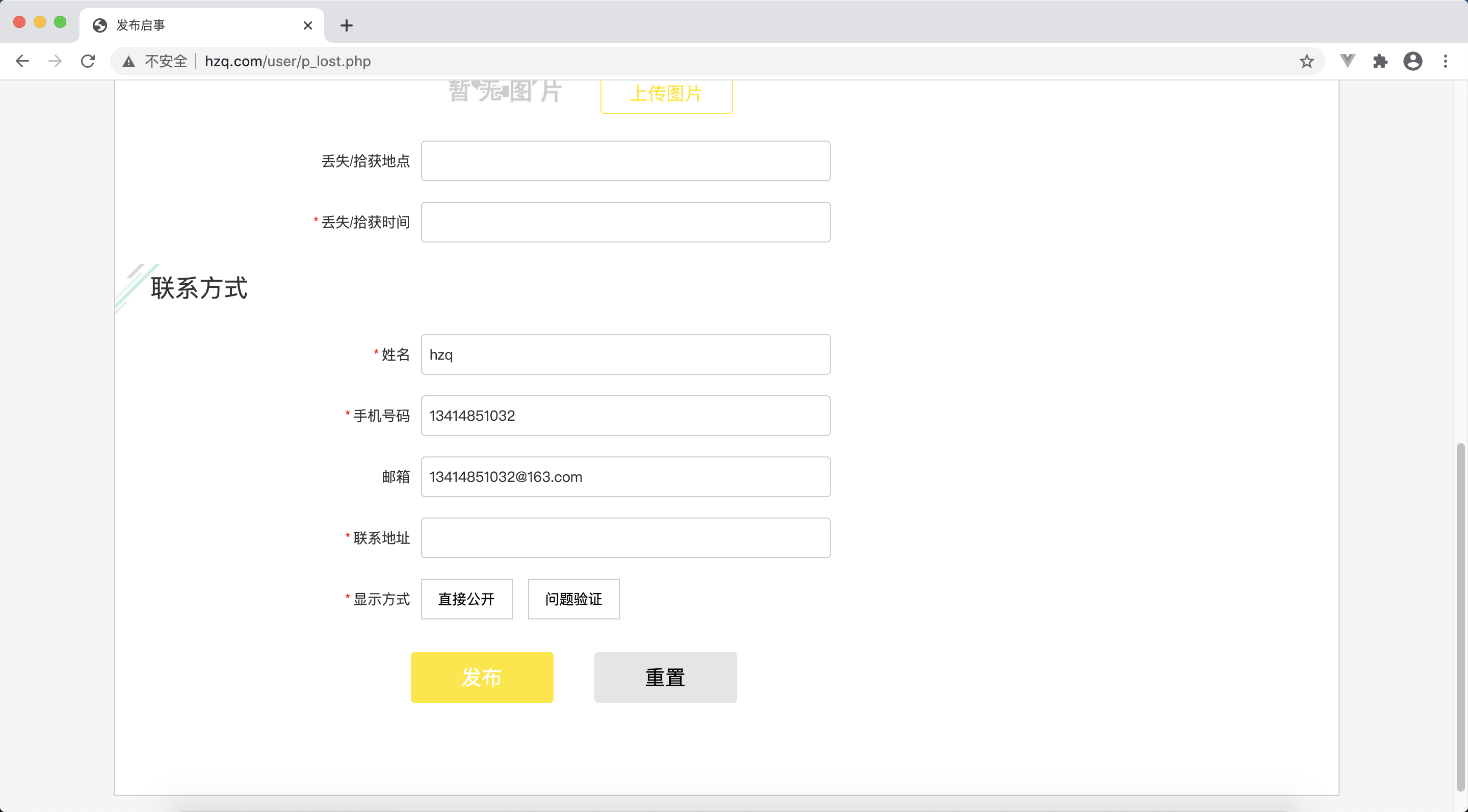Click the 手机号码 phone number field

click(x=625, y=416)
